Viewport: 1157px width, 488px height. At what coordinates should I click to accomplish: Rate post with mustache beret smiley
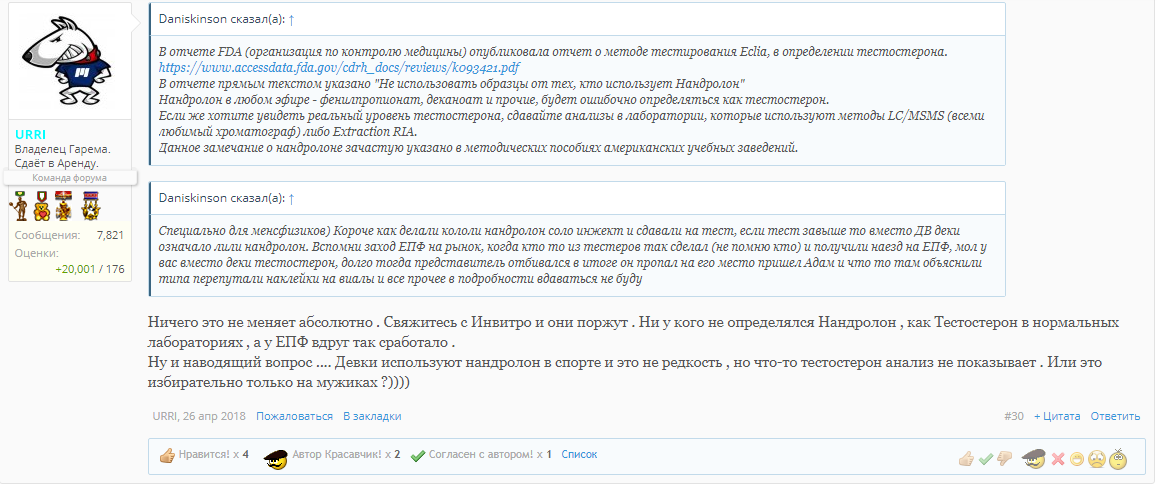point(1034,459)
